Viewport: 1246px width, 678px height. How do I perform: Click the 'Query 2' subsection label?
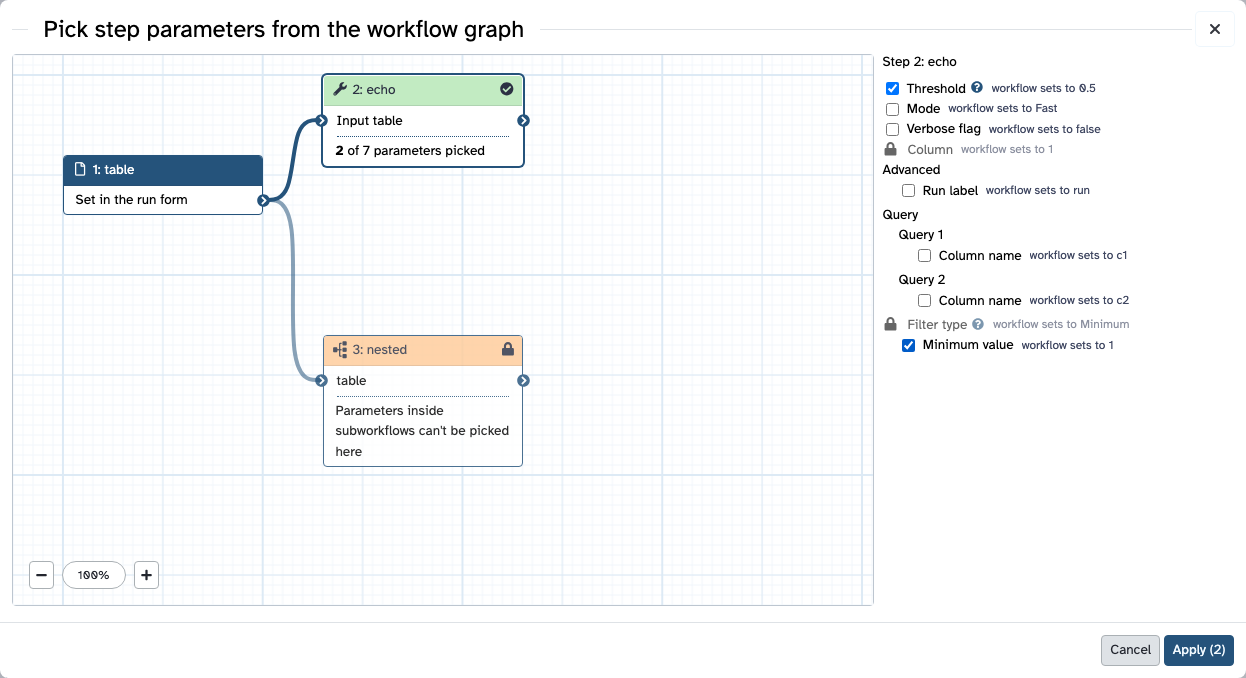(922, 280)
